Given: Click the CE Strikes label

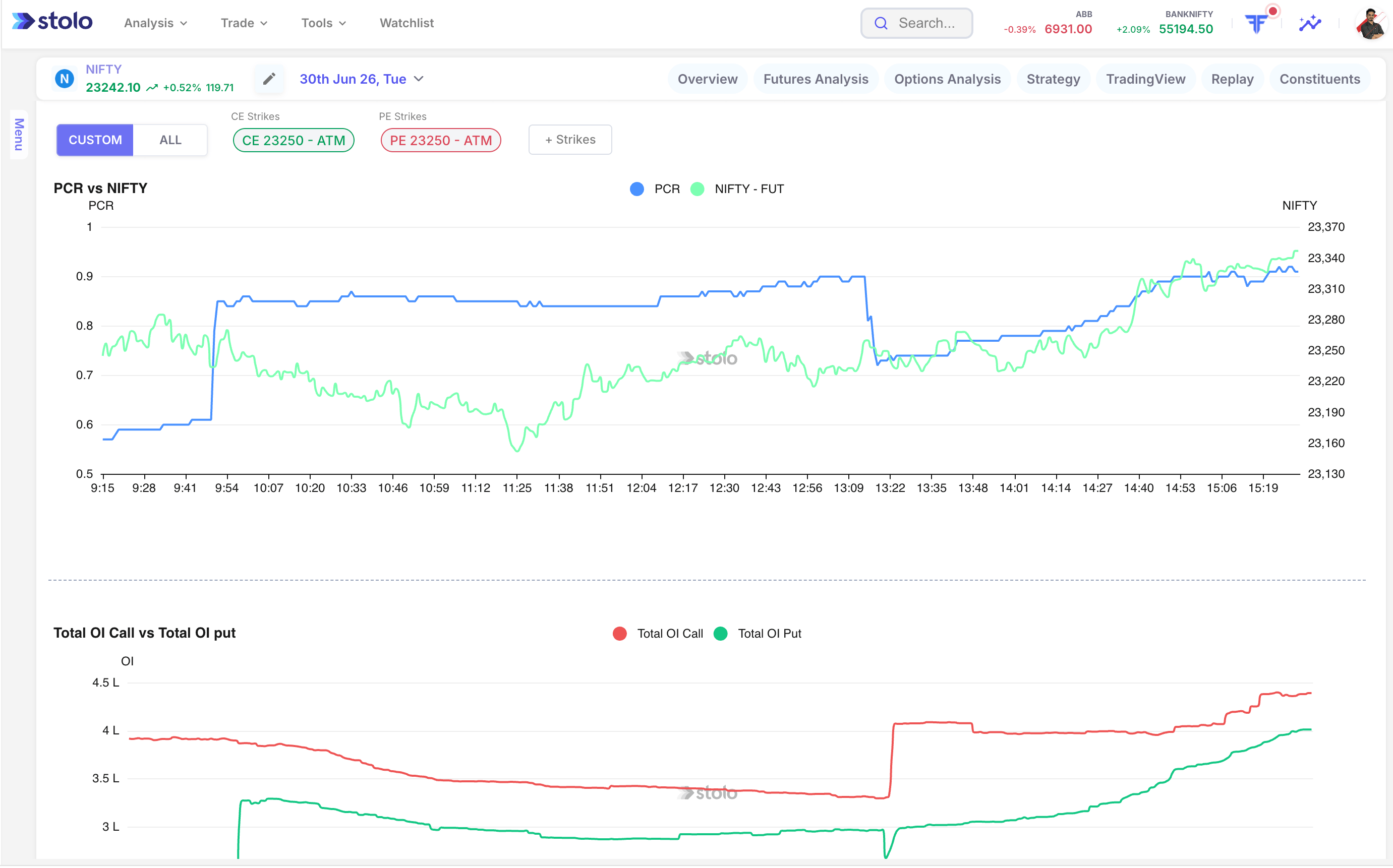Looking at the screenshot, I should click(255, 116).
